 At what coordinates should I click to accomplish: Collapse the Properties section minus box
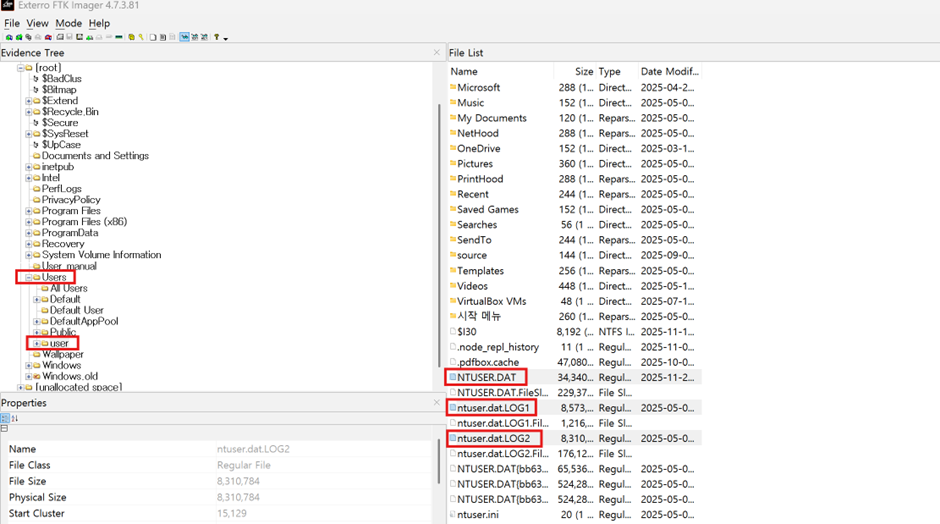pos(4,429)
